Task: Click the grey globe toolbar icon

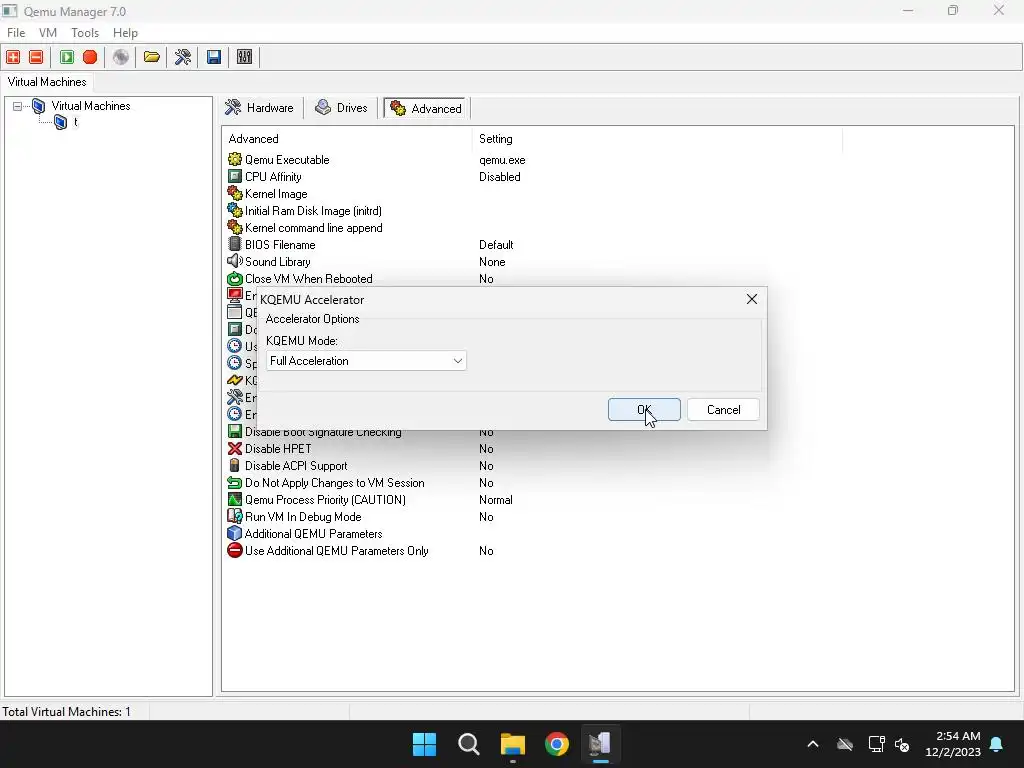Action: [121, 57]
